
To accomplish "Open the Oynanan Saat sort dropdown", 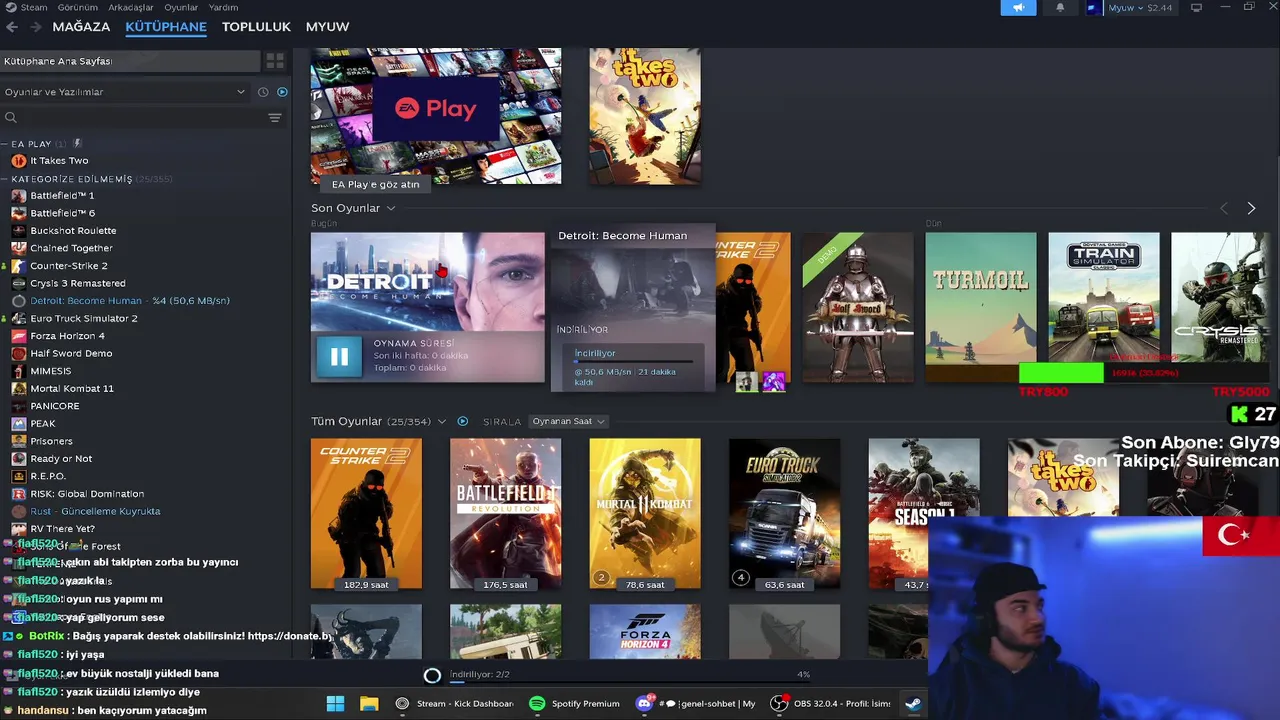I will 569,421.
